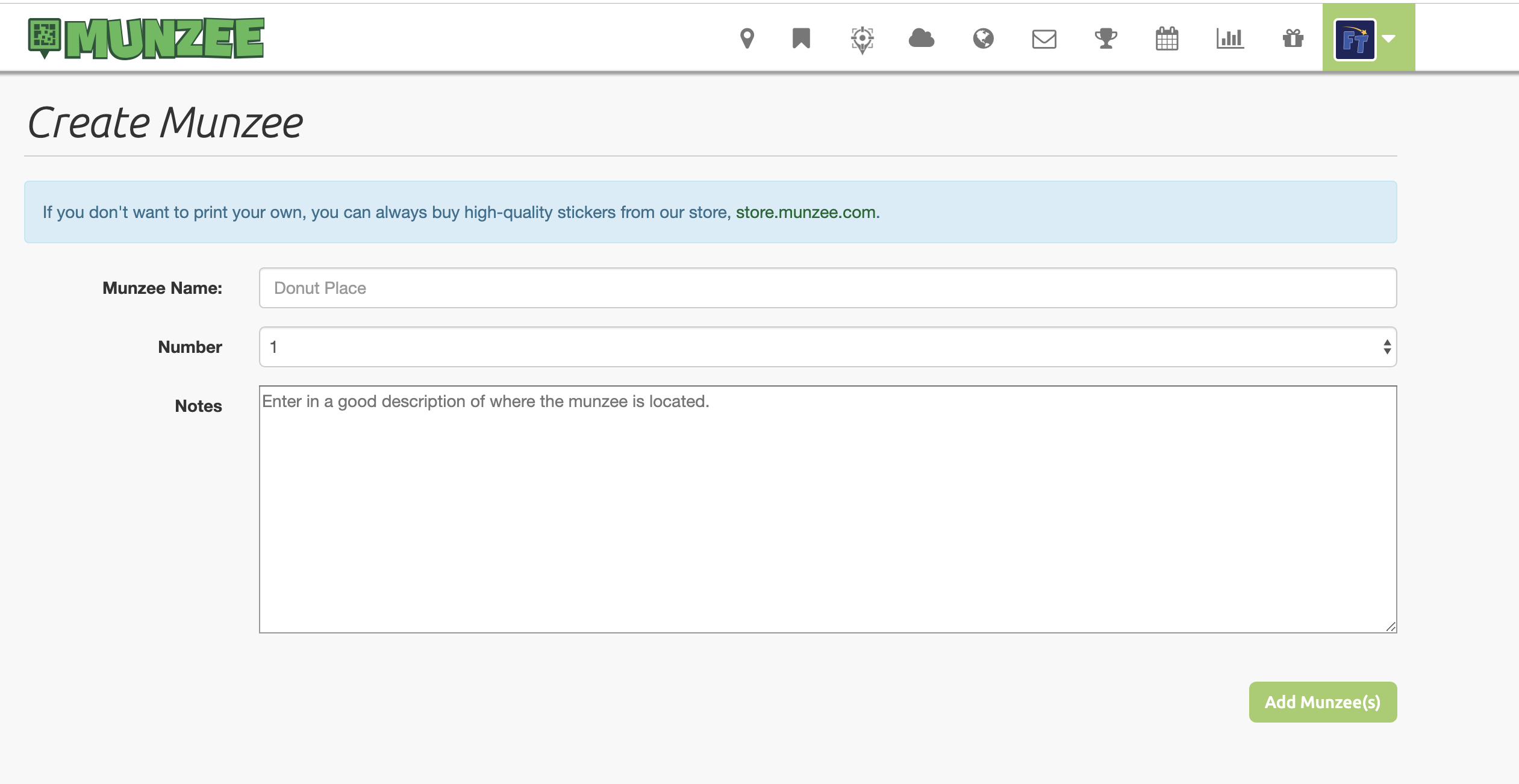Click the cloud icon in navbar

click(922, 39)
